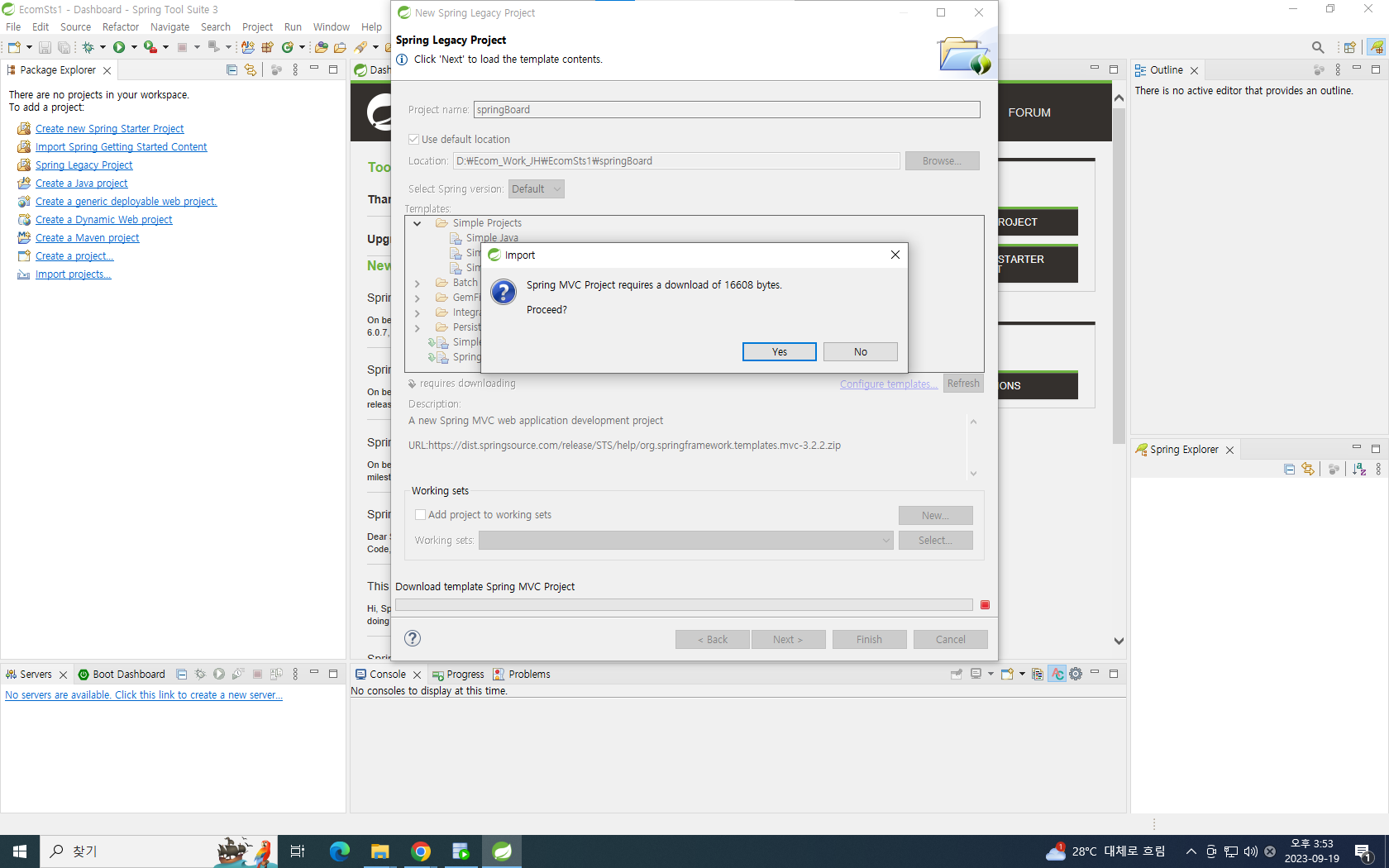Image resolution: width=1389 pixels, height=868 pixels.
Task: Open Chrome from the Windows taskbar
Action: (x=421, y=851)
